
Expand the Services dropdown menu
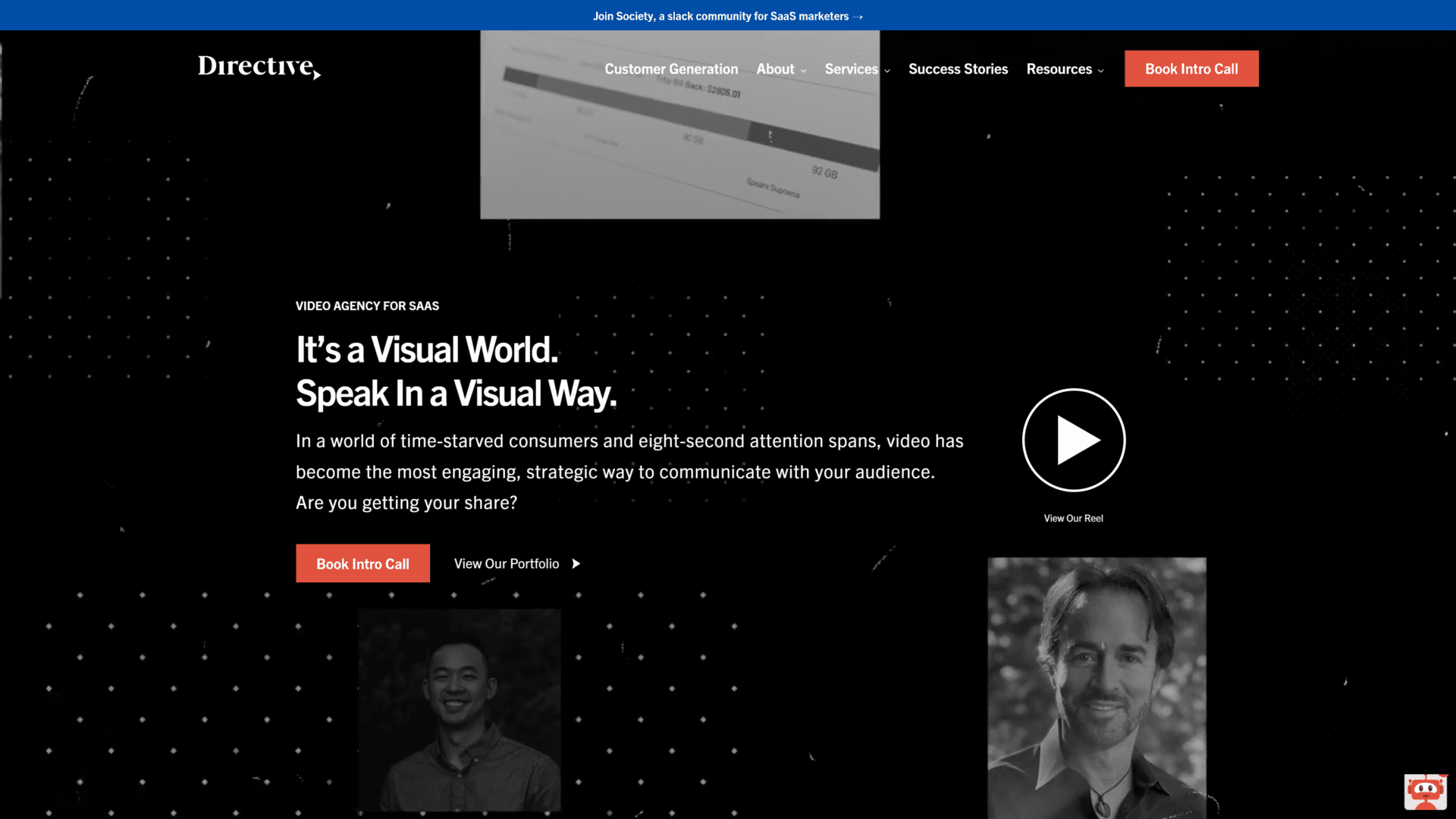click(856, 68)
